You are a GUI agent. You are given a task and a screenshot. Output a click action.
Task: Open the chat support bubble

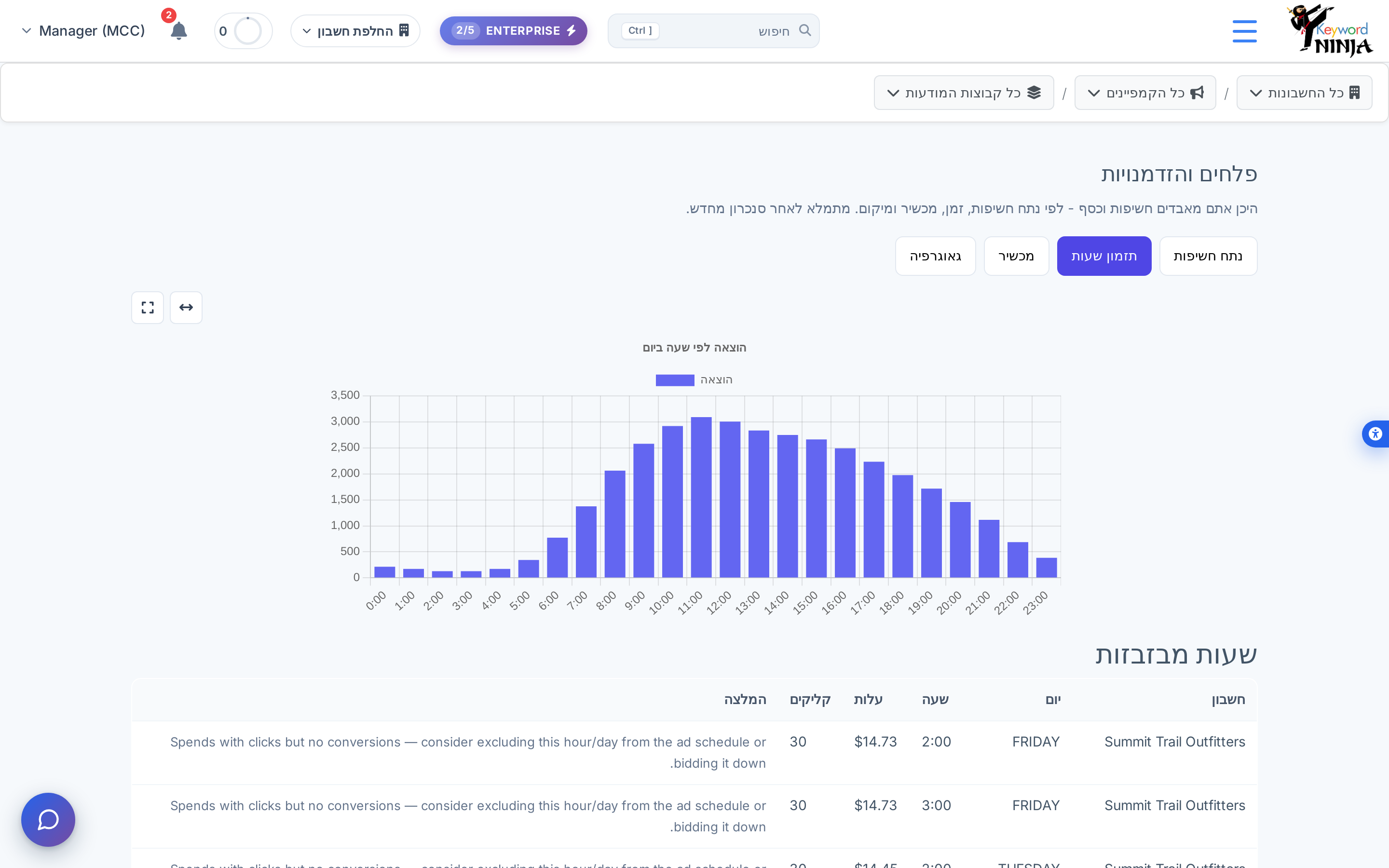tap(48, 819)
